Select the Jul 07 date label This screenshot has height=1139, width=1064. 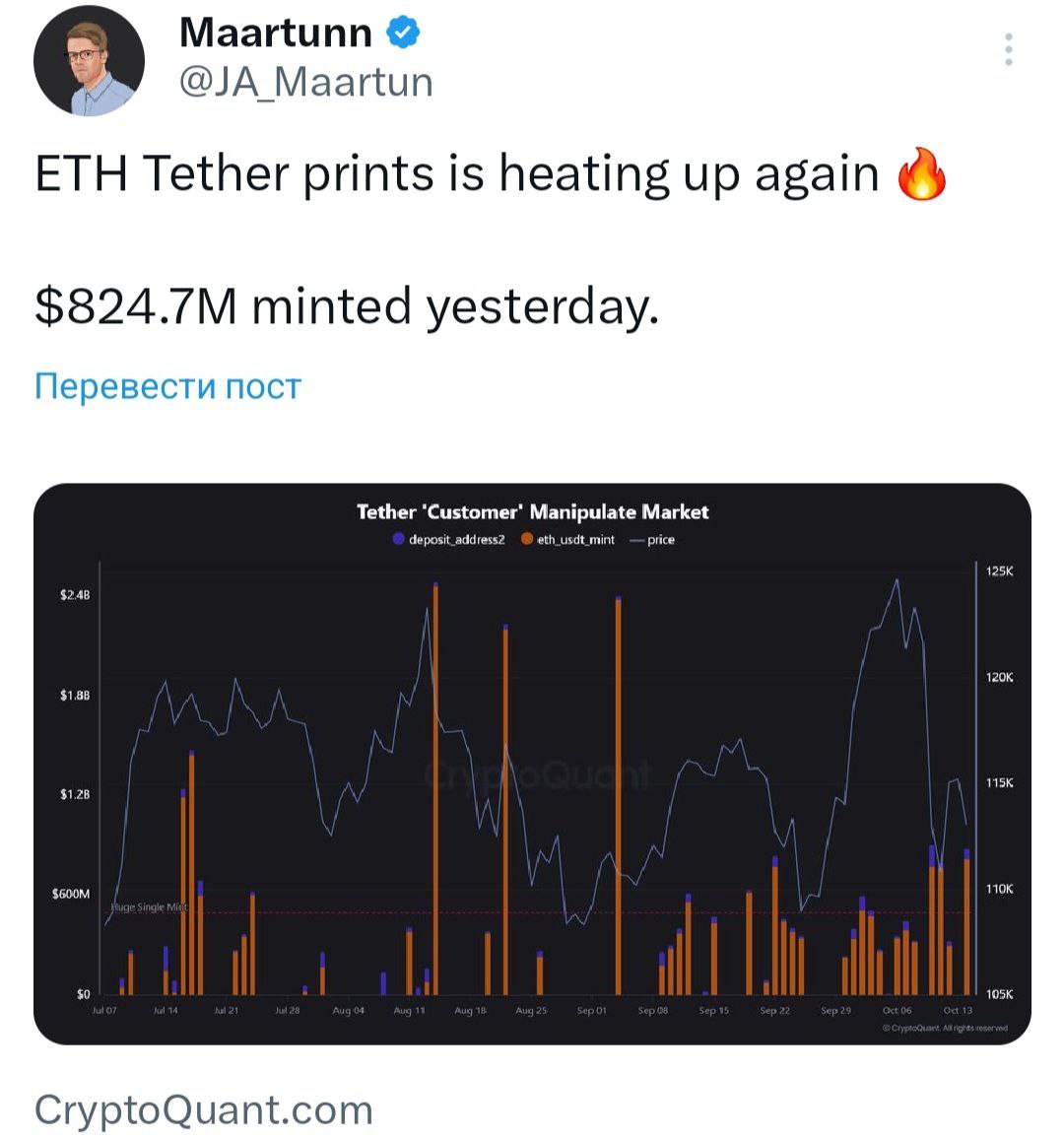104,1010
